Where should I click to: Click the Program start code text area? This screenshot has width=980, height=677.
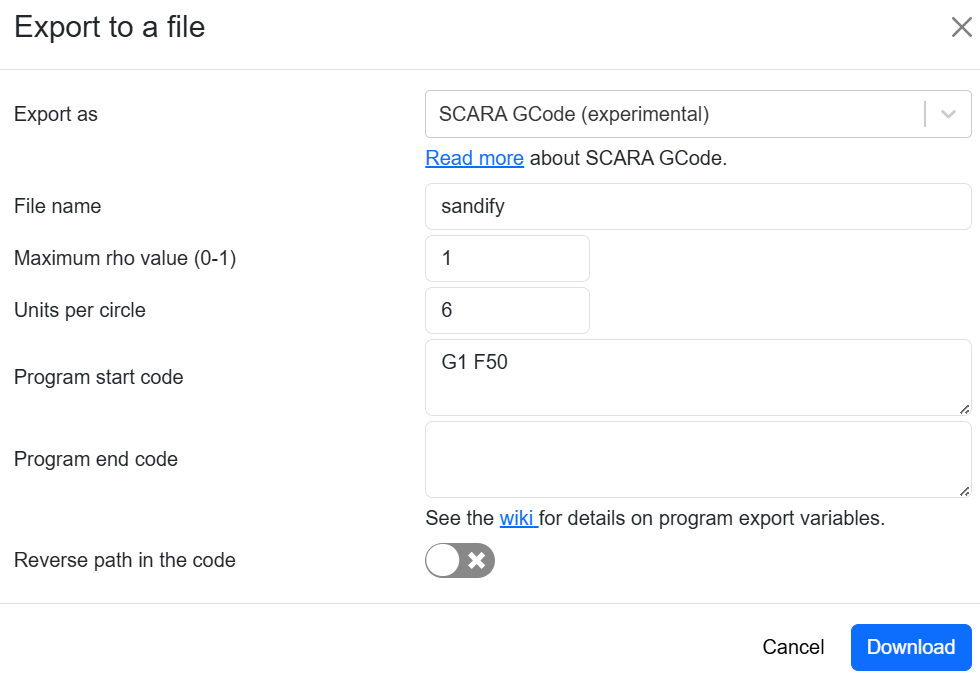(697, 377)
